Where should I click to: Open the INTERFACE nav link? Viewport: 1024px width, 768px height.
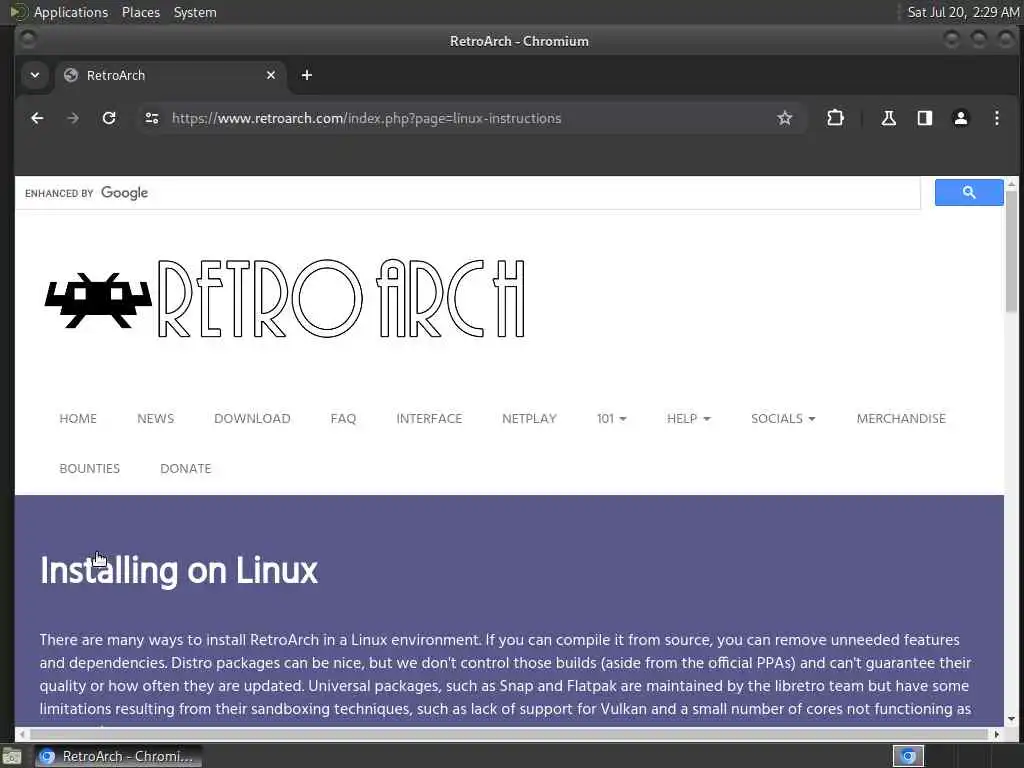[x=429, y=419]
